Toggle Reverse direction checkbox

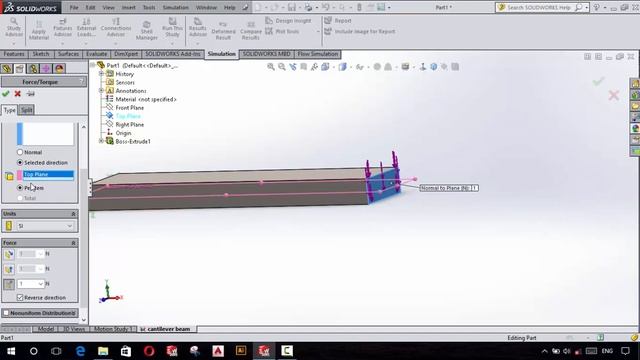coord(20,298)
